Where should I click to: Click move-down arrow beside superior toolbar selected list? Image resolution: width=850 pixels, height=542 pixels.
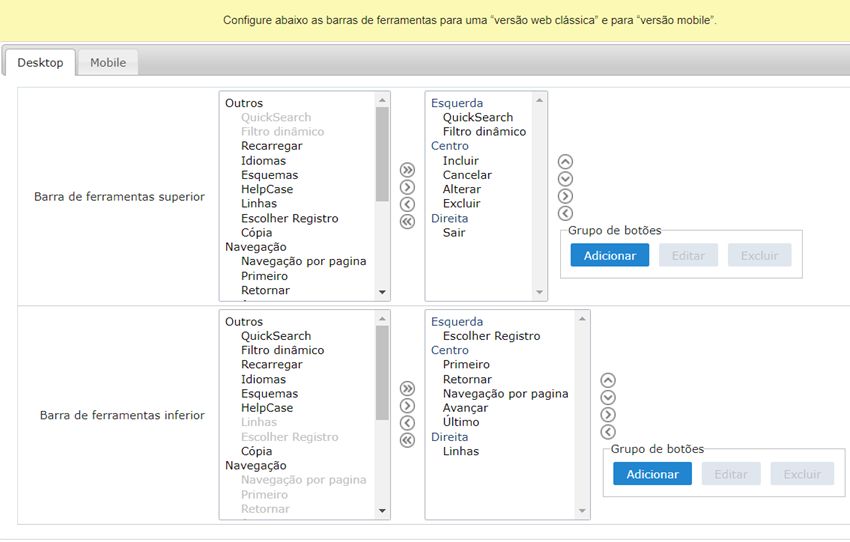(x=565, y=179)
